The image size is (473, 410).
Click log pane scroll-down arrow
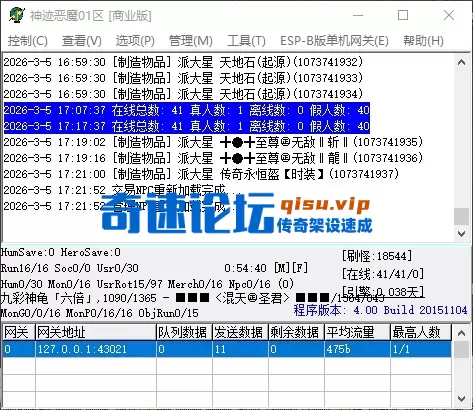[x=462, y=234]
